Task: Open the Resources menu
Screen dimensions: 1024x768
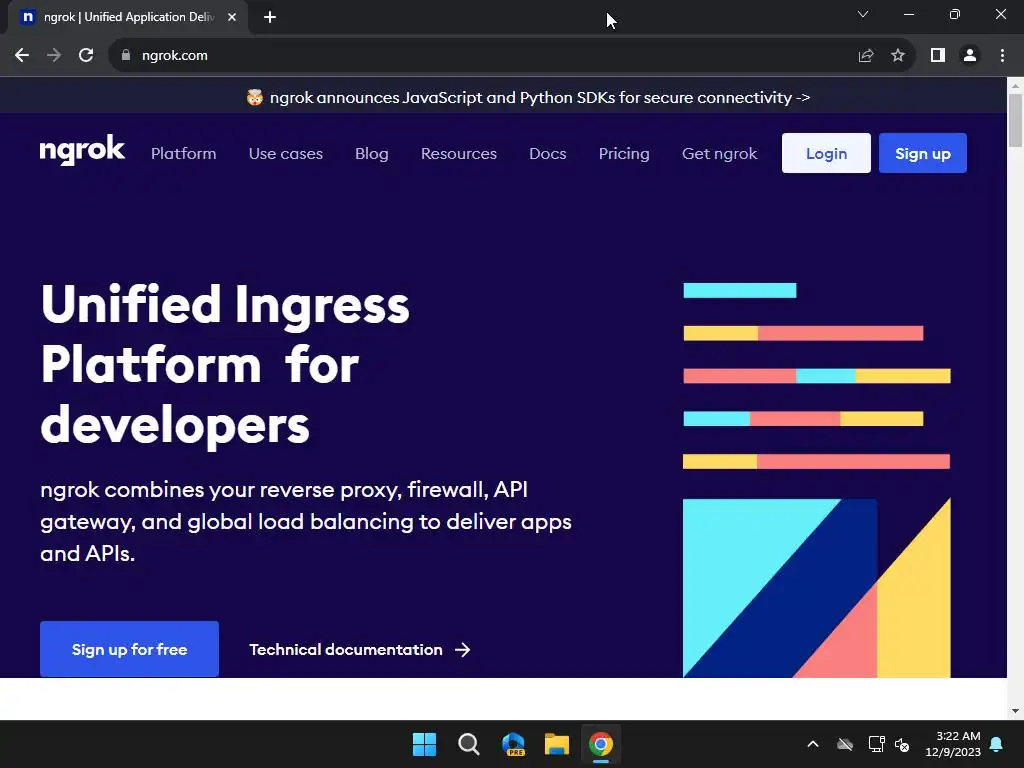Action: tap(458, 153)
